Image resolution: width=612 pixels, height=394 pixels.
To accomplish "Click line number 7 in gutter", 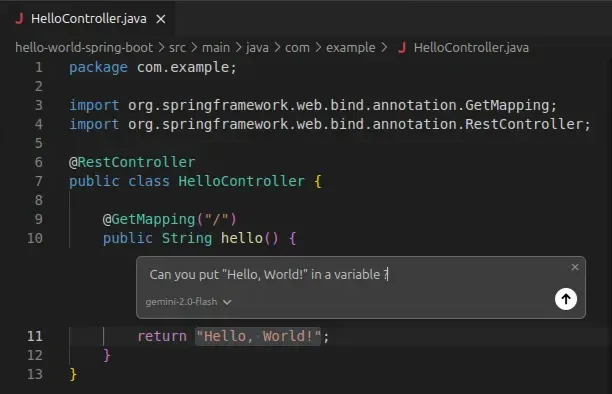I will pyautogui.click(x=39, y=181).
